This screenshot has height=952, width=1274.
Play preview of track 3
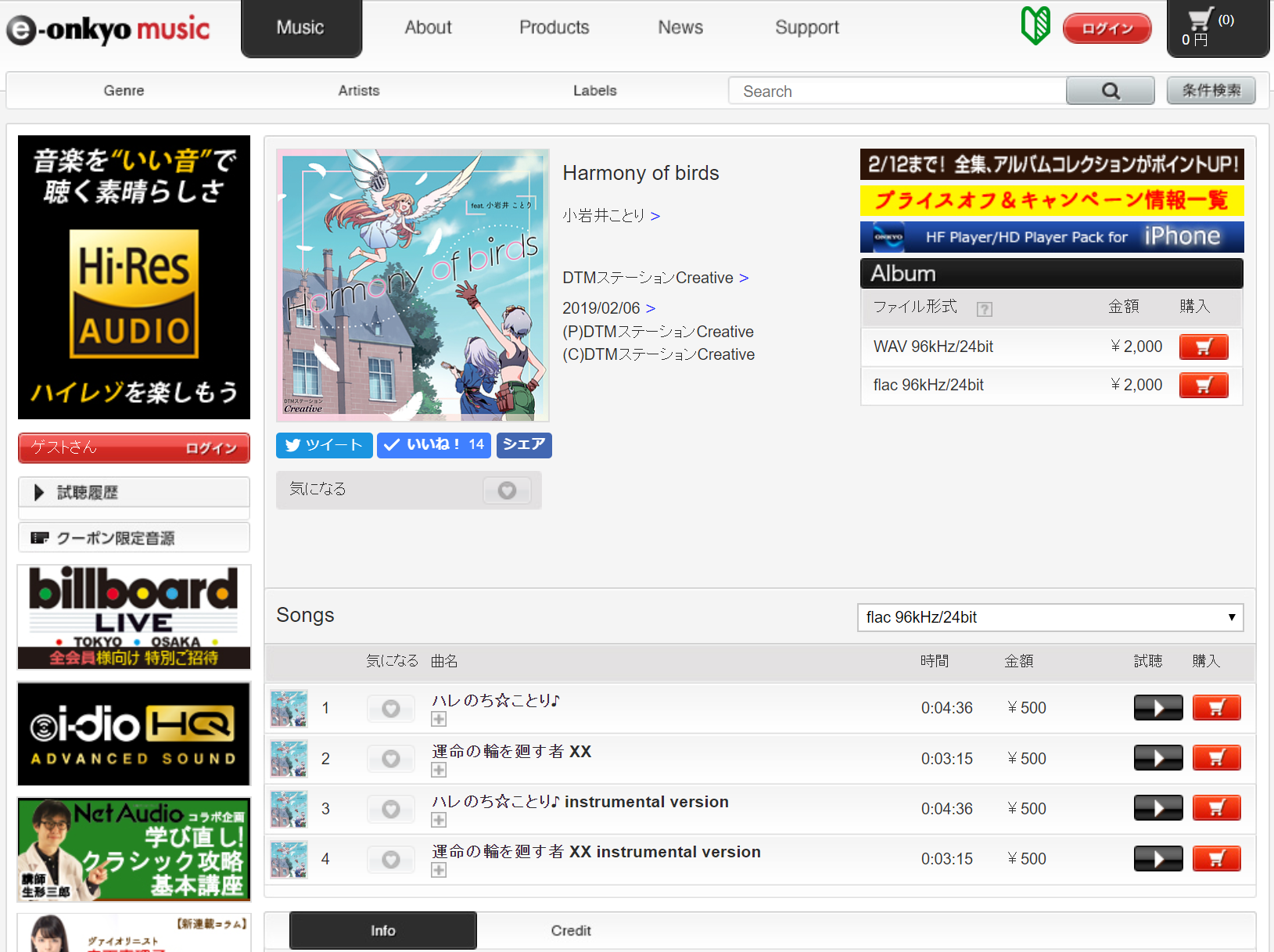[1158, 808]
